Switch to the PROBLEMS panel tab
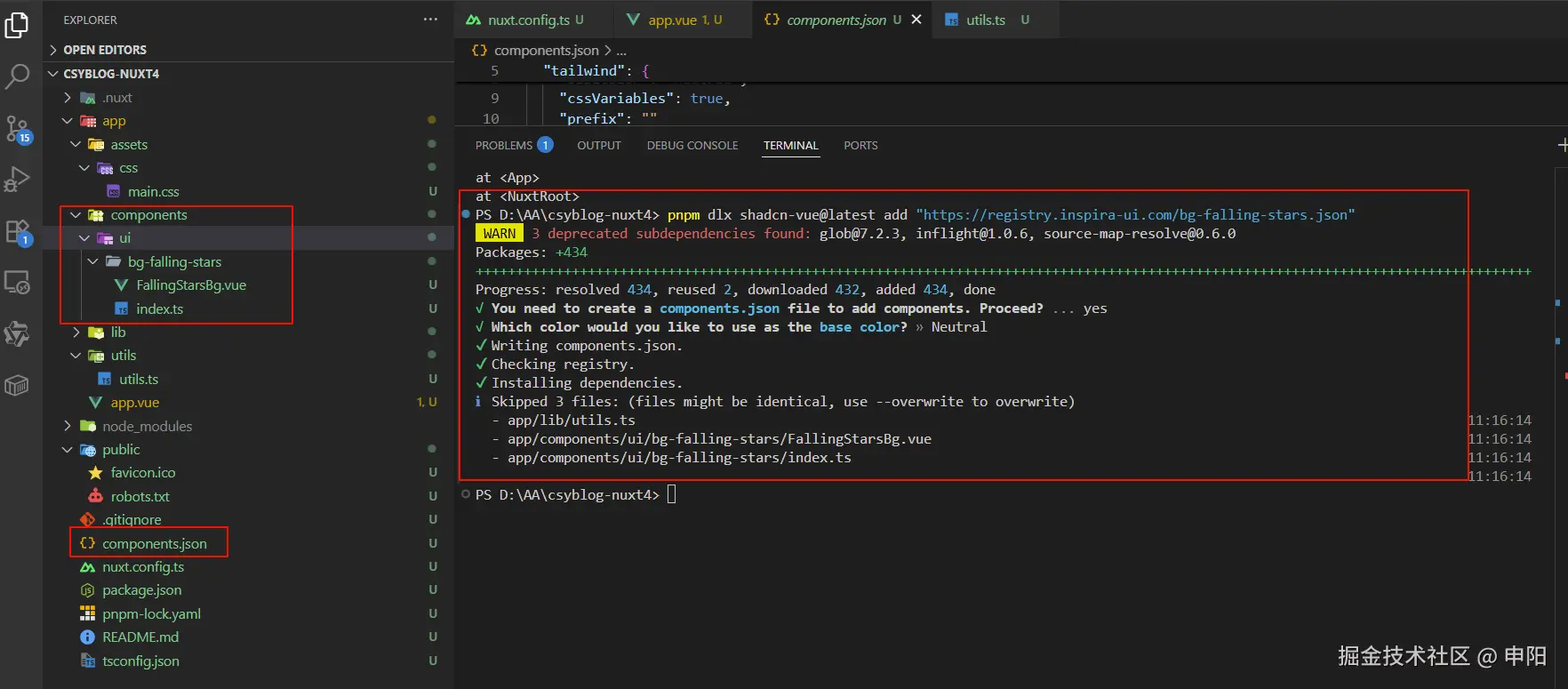Screen dimensions: 1568x689 504,145
